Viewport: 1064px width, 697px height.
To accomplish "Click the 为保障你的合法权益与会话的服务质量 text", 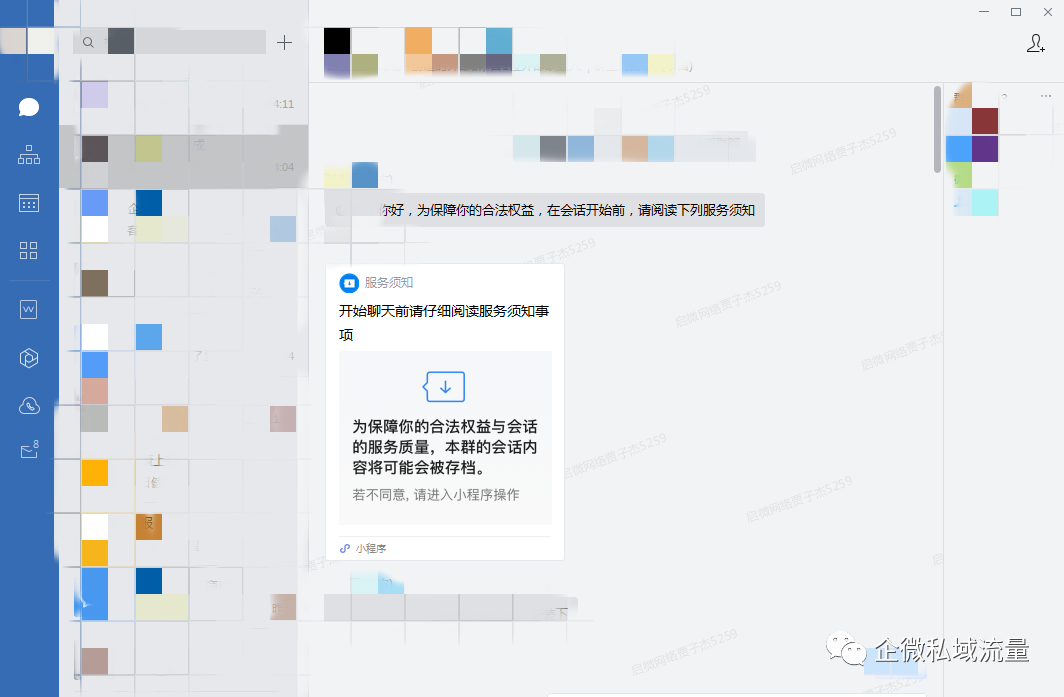I will [x=444, y=447].
